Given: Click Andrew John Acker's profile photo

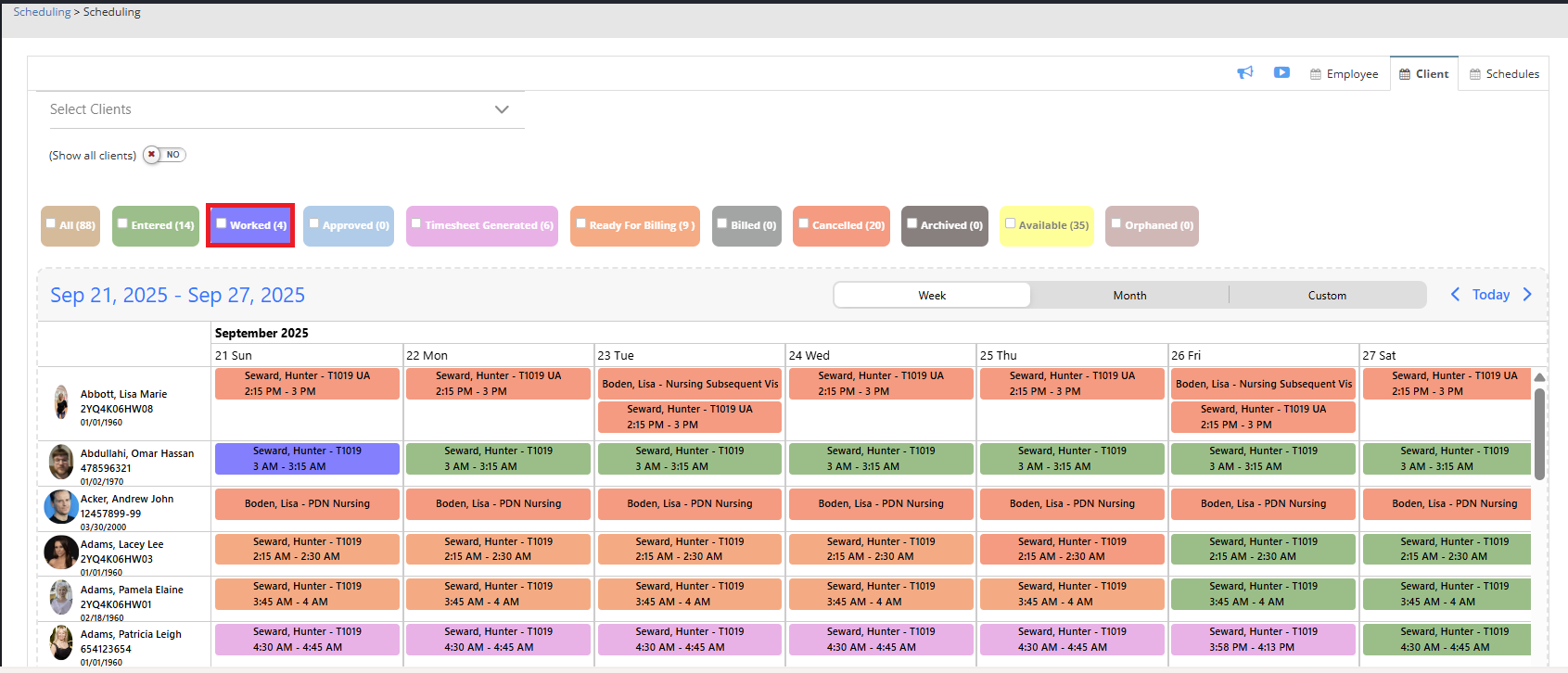Looking at the screenshot, I should pyautogui.click(x=61, y=507).
